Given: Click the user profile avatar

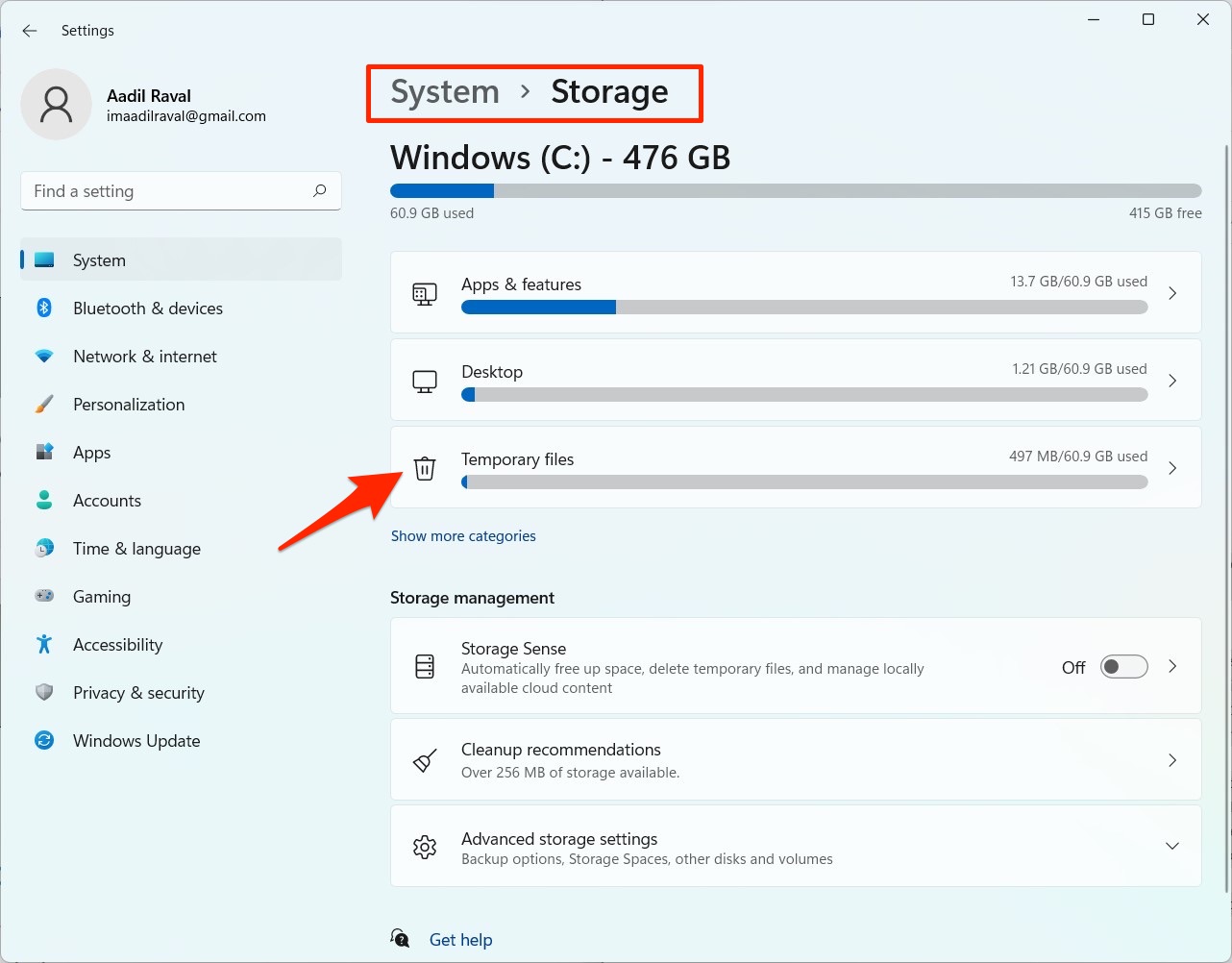Looking at the screenshot, I should (x=57, y=104).
